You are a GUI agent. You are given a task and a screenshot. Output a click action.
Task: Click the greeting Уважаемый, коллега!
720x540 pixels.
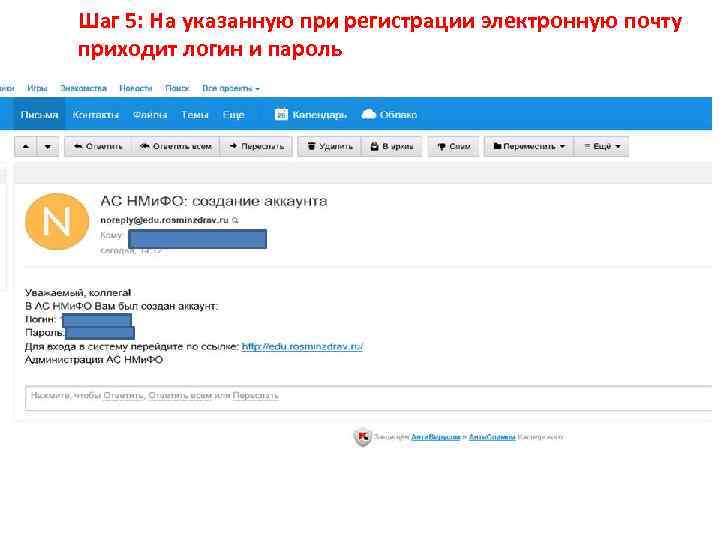tap(78, 292)
